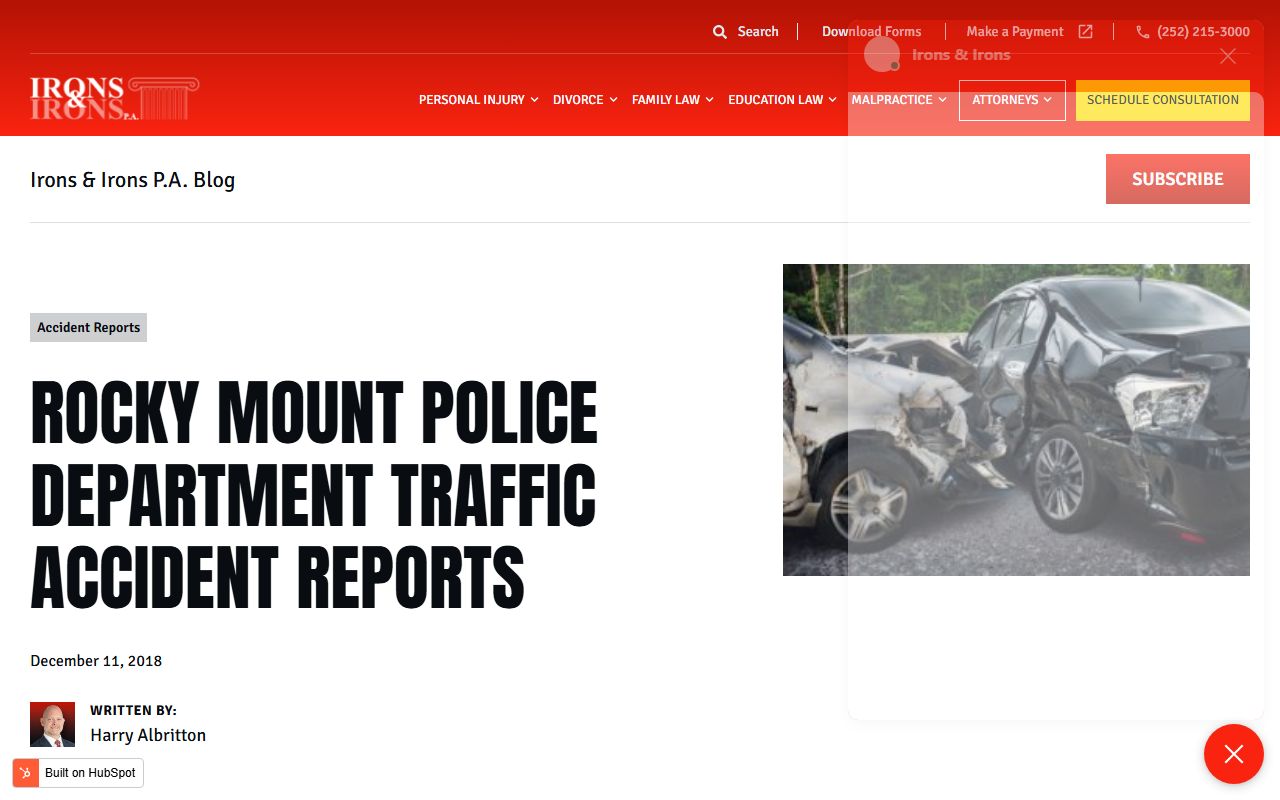Expand the Malpractice chevron

[x=942, y=100]
